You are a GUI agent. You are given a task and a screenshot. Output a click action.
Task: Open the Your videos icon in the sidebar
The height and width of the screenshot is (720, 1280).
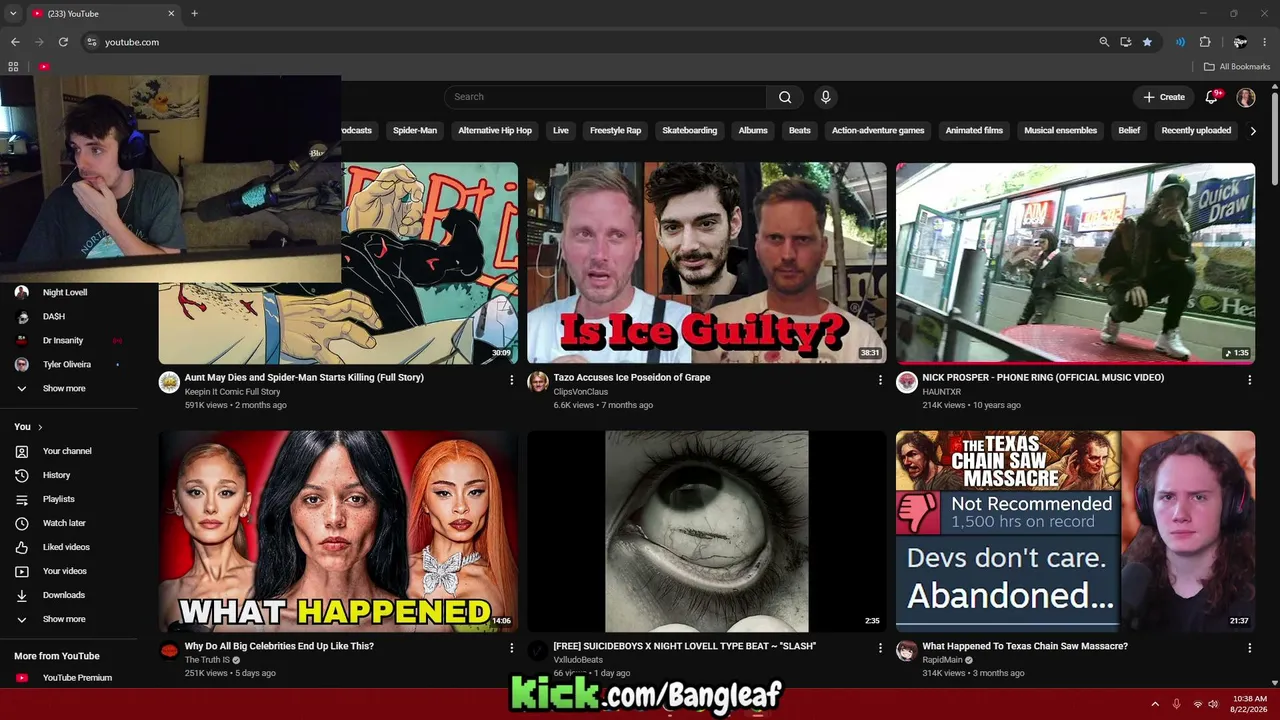(21, 571)
